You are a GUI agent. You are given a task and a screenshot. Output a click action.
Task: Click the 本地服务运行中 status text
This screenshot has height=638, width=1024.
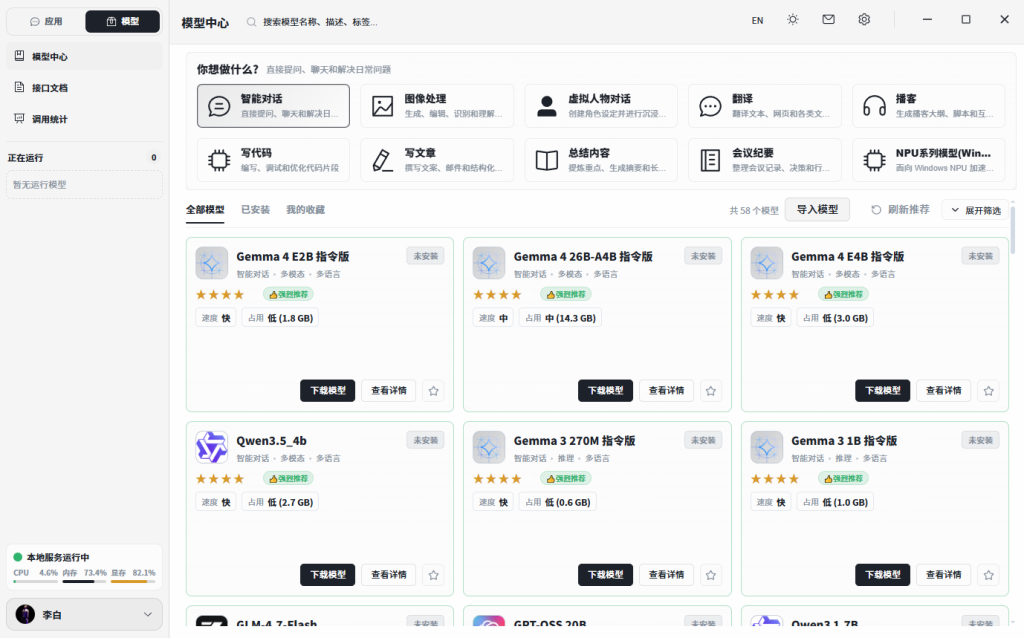pyautogui.click(x=58, y=557)
